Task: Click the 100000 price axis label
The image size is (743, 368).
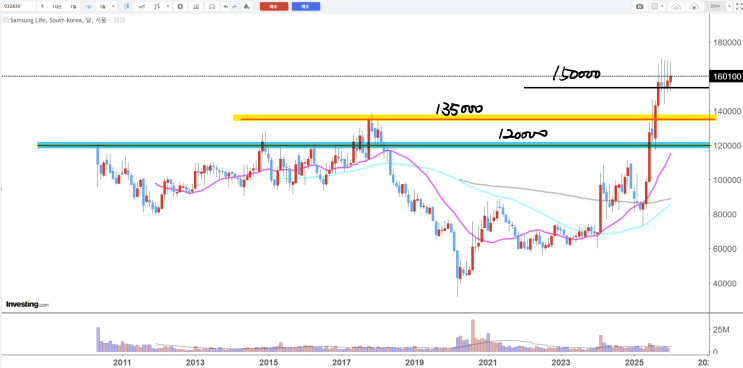Action: [x=727, y=180]
